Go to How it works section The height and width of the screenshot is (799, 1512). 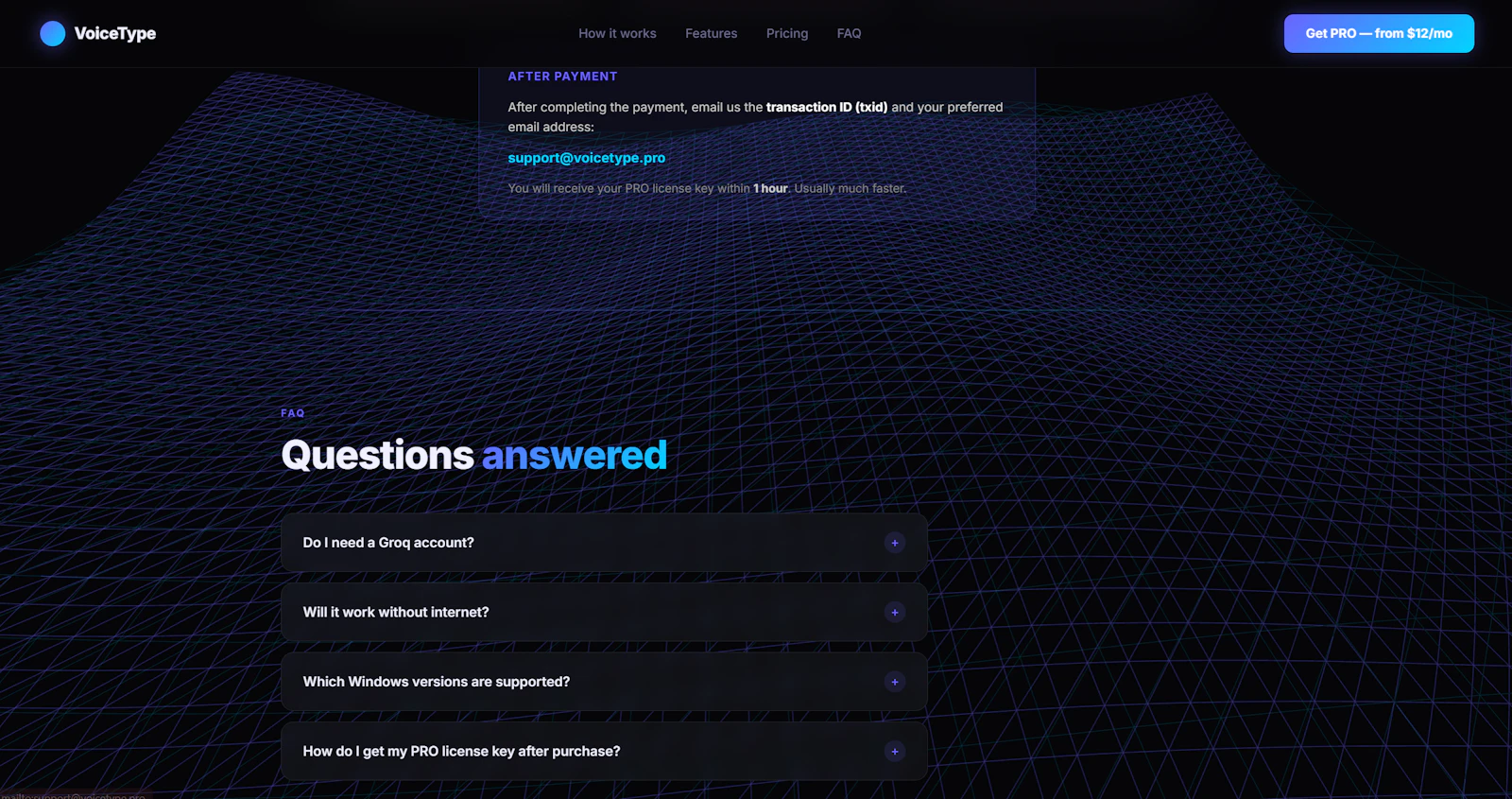pos(617,33)
